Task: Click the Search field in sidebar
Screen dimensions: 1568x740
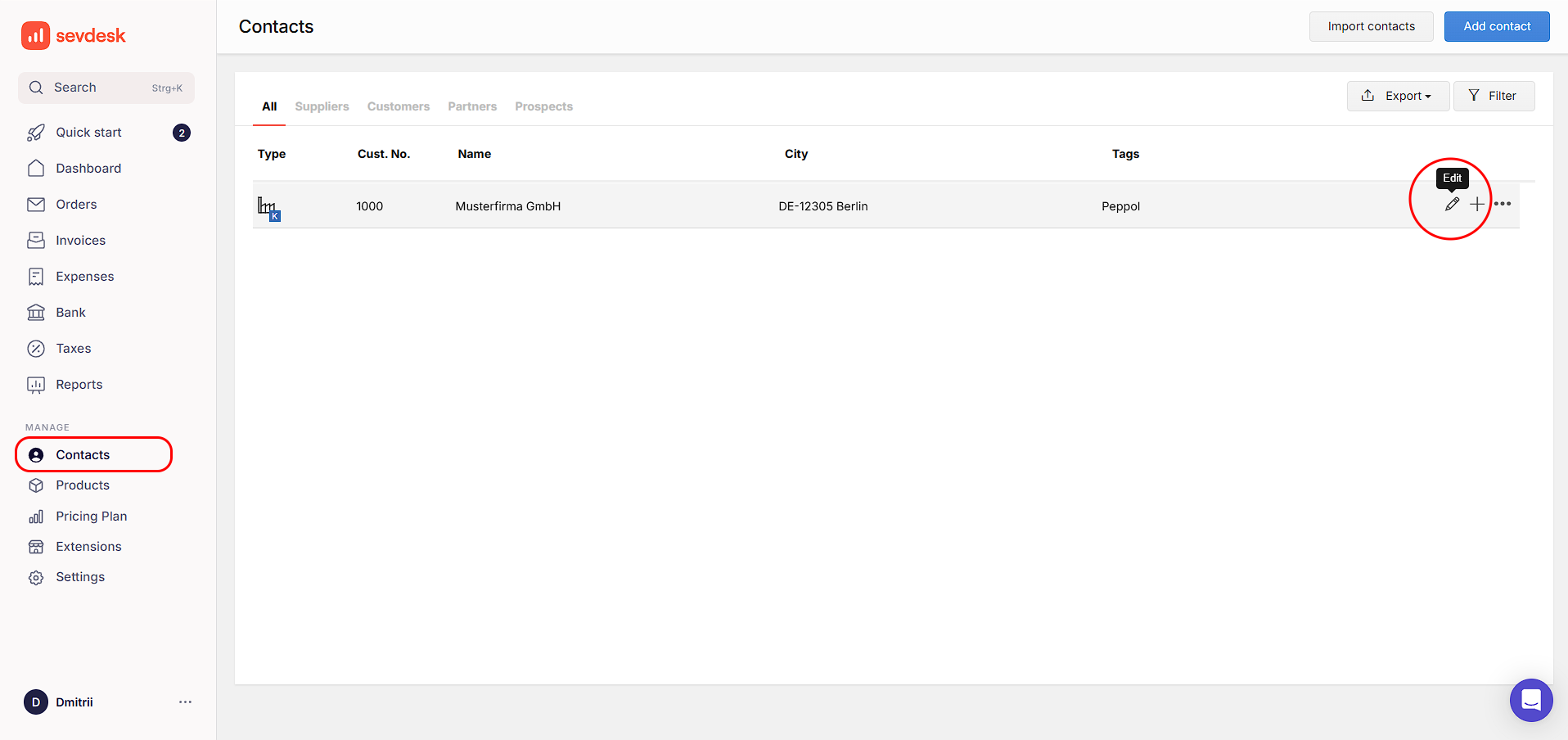Action: pyautogui.click(x=106, y=88)
